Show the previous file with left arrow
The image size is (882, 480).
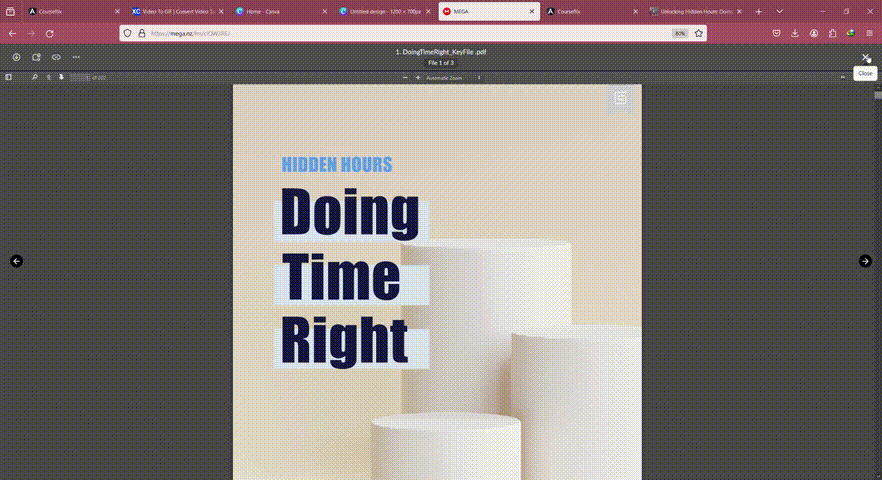click(x=16, y=261)
